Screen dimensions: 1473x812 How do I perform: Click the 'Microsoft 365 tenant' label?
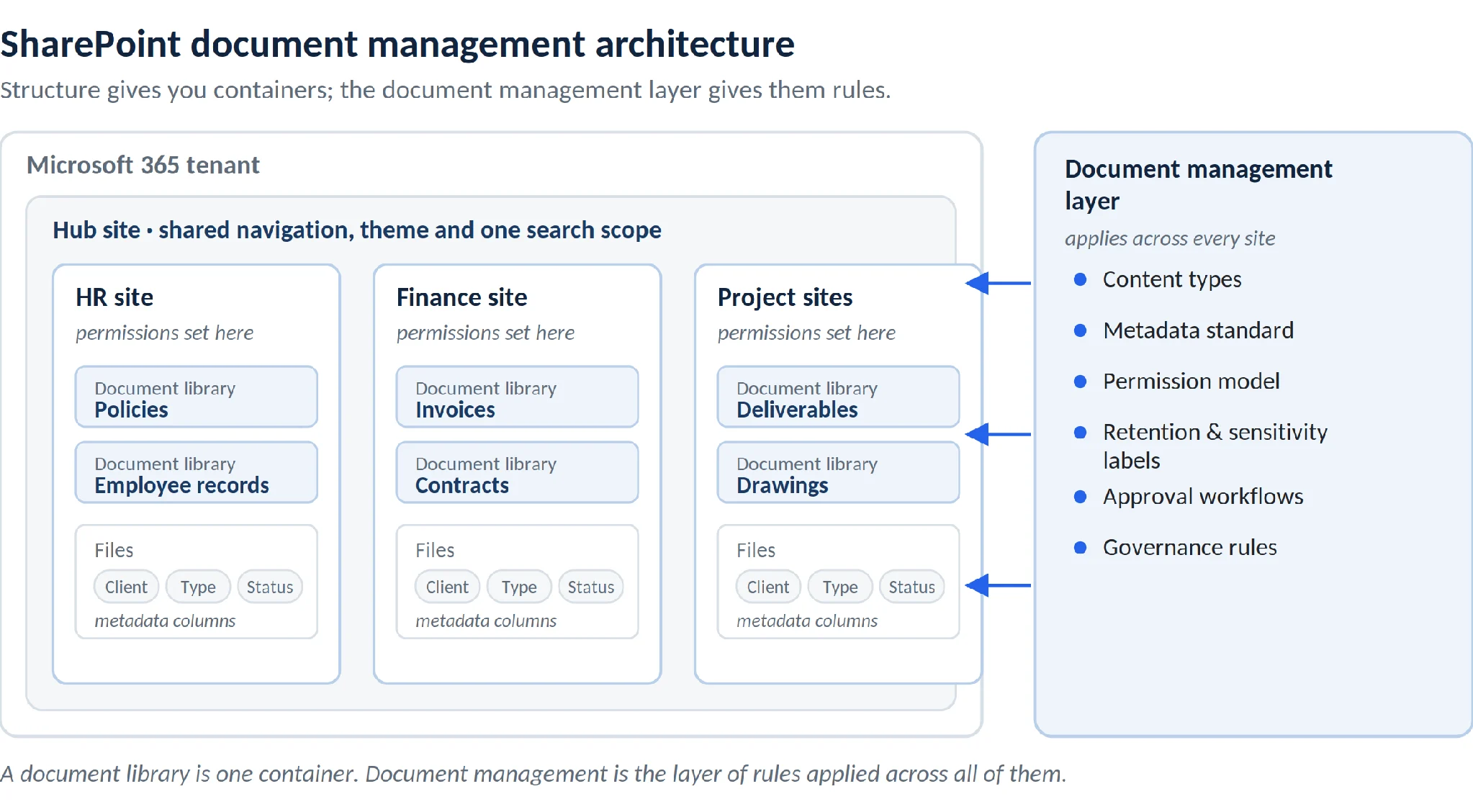pyautogui.click(x=143, y=166)
